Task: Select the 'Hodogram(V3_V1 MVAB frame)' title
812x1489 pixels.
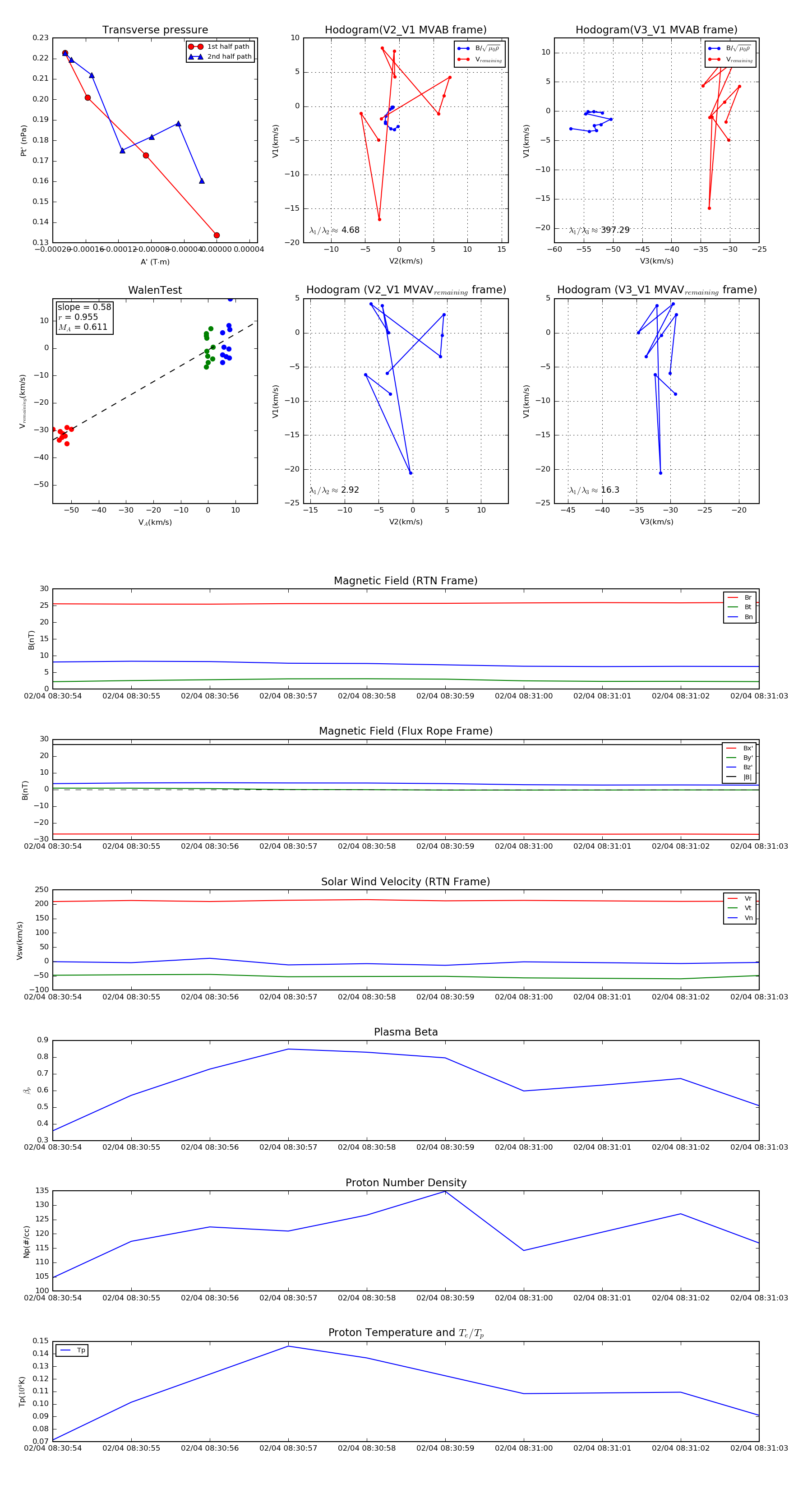Action: [x=656, y=30]
